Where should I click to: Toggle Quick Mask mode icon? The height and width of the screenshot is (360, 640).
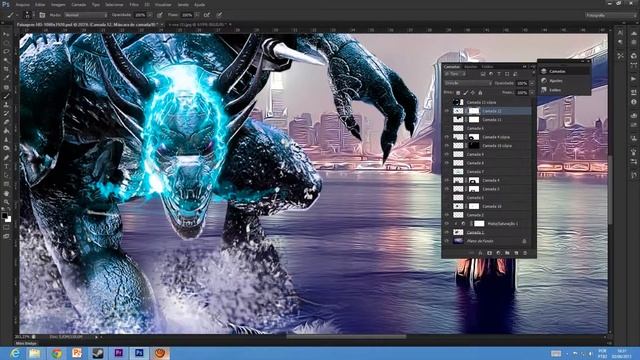pyautogui.click(x=6, y=228)
